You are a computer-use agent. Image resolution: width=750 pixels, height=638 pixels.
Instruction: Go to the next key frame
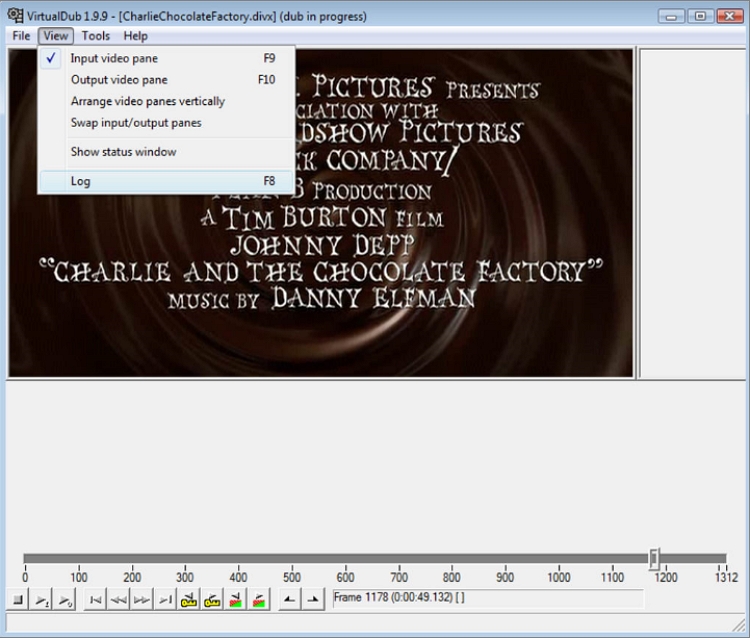point(212,599)
